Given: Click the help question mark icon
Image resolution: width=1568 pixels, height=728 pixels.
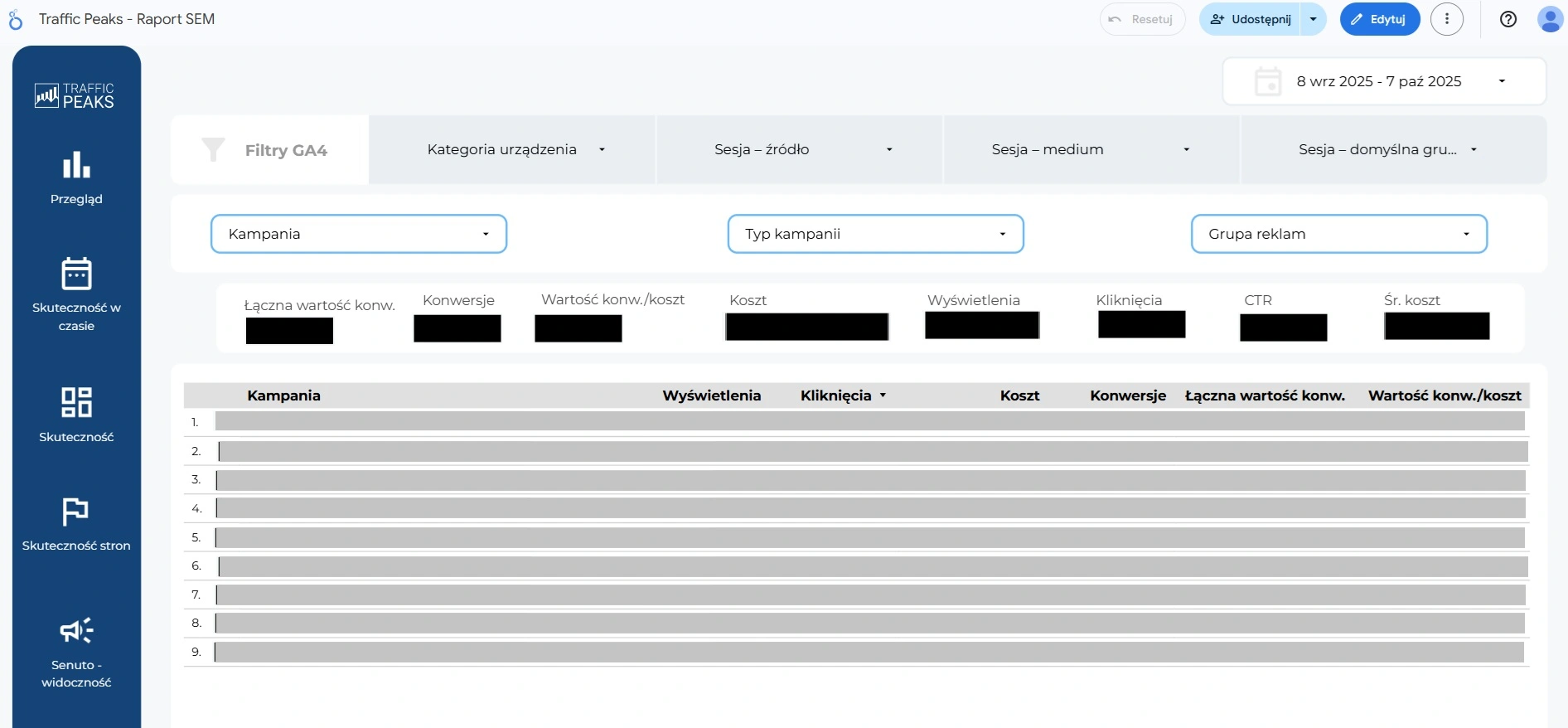Looking at the screenshot, I should [1508, 19].
